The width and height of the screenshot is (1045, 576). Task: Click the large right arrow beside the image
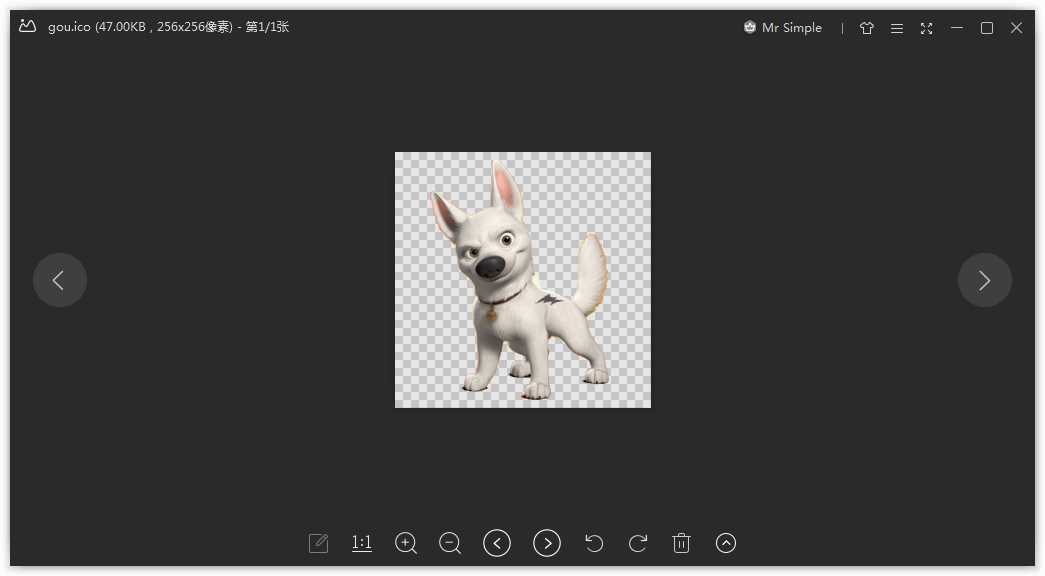point(985,280)
